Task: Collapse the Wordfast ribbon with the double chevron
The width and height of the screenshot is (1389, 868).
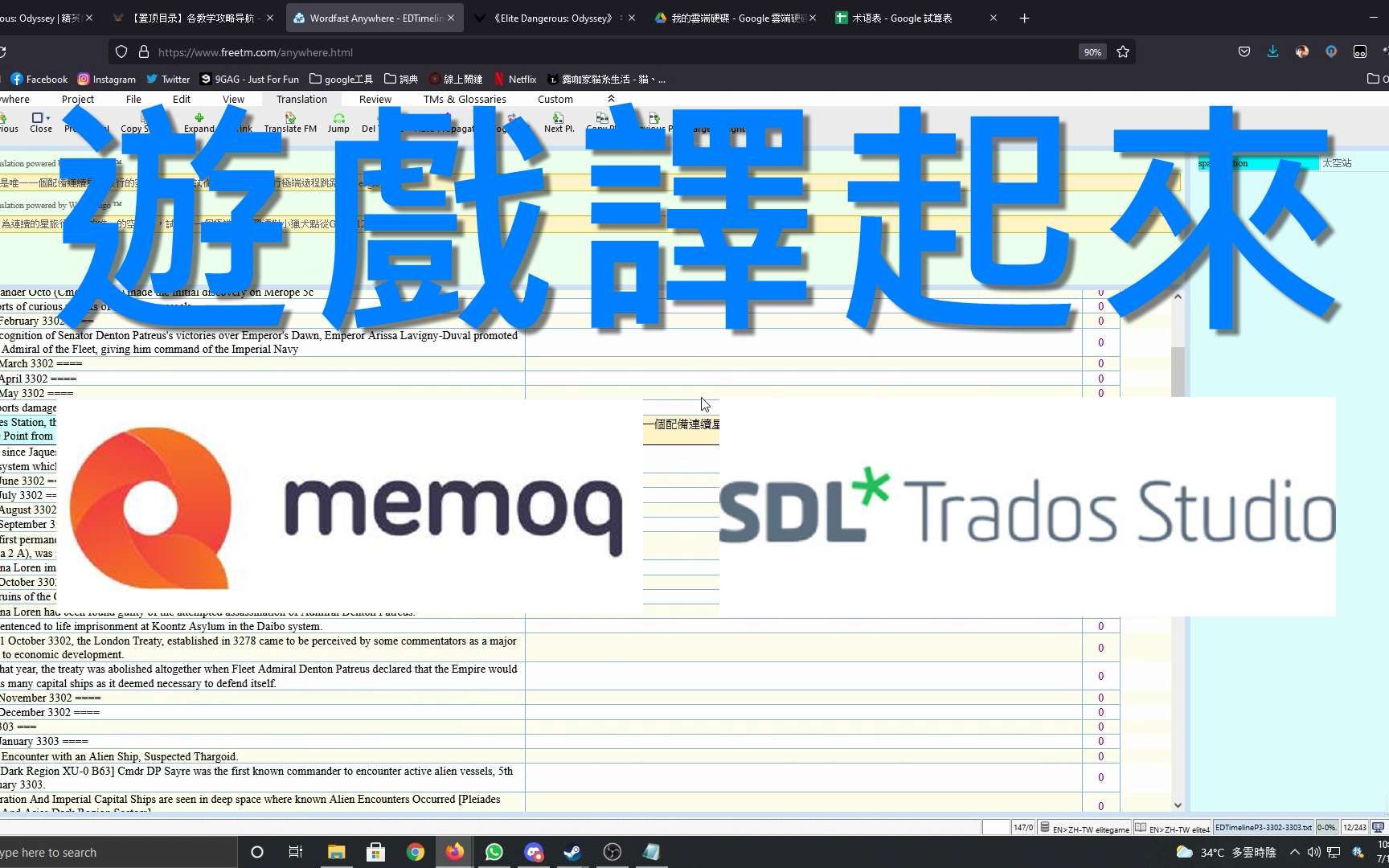Action: tap(611, 99)
